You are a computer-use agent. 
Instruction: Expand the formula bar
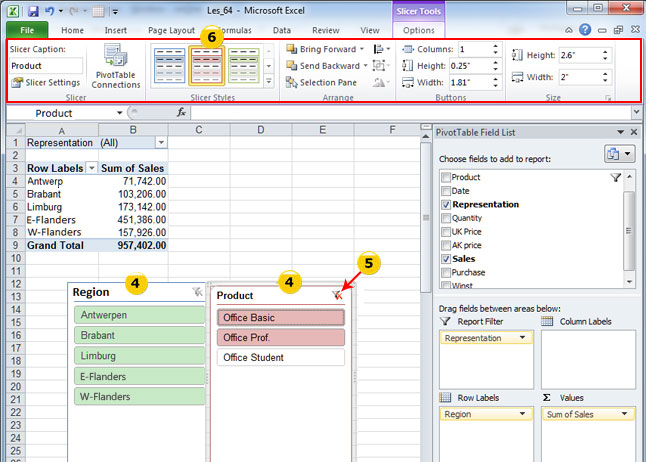pyautogui.click(x=637, y=112)
